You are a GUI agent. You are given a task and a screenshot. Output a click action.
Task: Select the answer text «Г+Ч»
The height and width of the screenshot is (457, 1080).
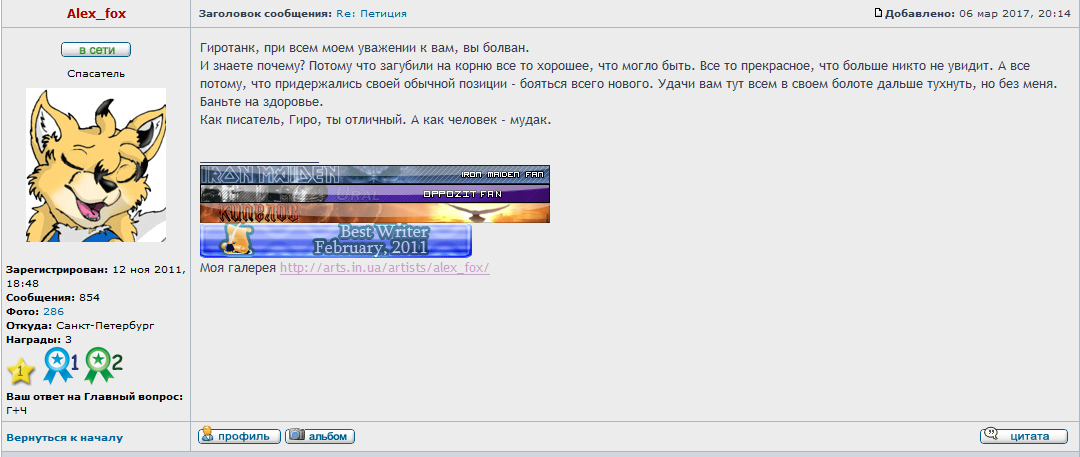point(17,410)
